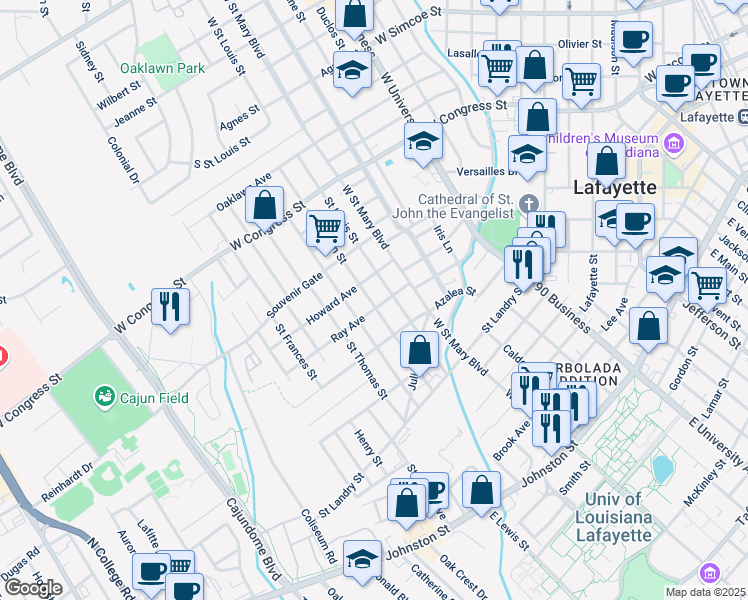
Task: Click the Lafayette city label
Action: pos(614,187)
